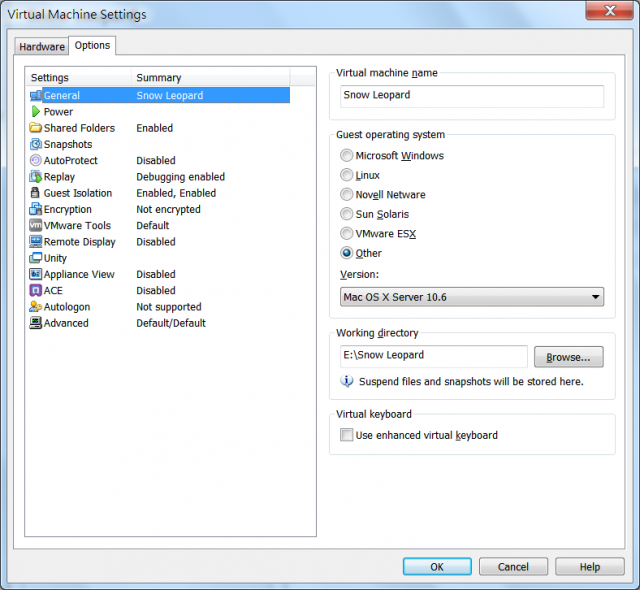Select VMware ESX guest option
640x590 pixels.
[x=347, y=233]
